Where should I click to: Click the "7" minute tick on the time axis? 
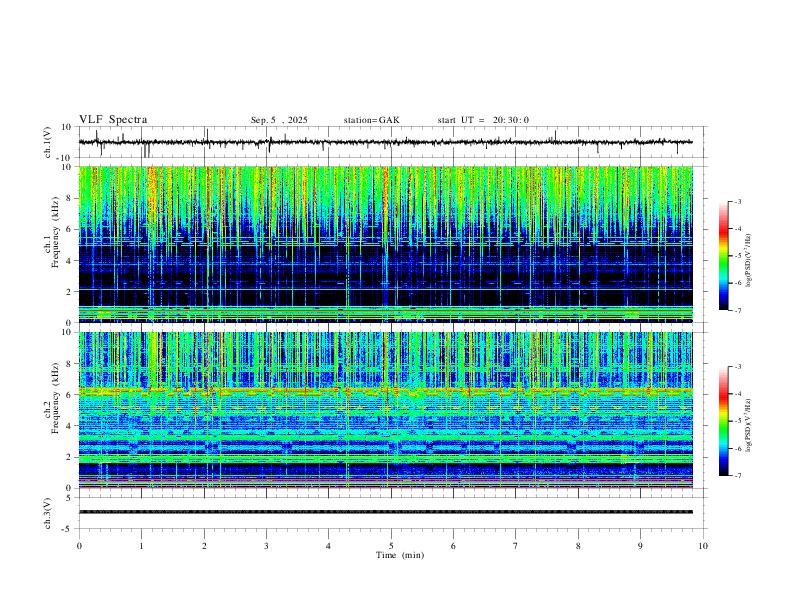point(516,546)
